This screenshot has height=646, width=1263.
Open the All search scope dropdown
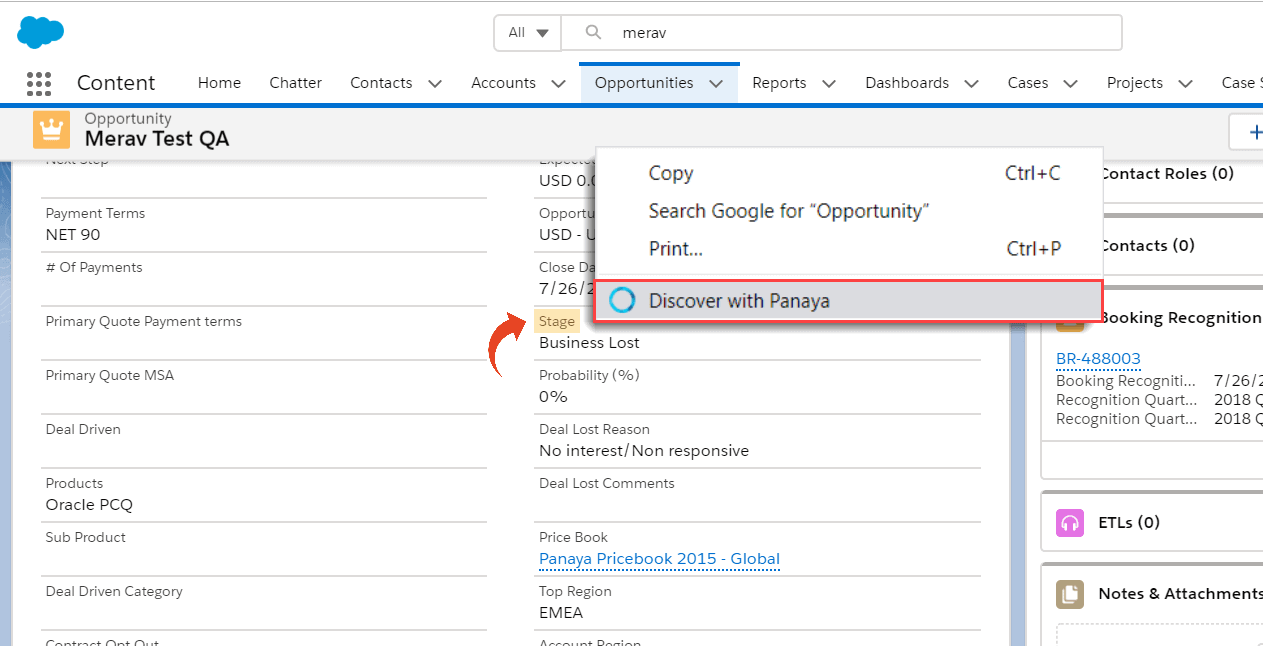(x=528, y=32)
